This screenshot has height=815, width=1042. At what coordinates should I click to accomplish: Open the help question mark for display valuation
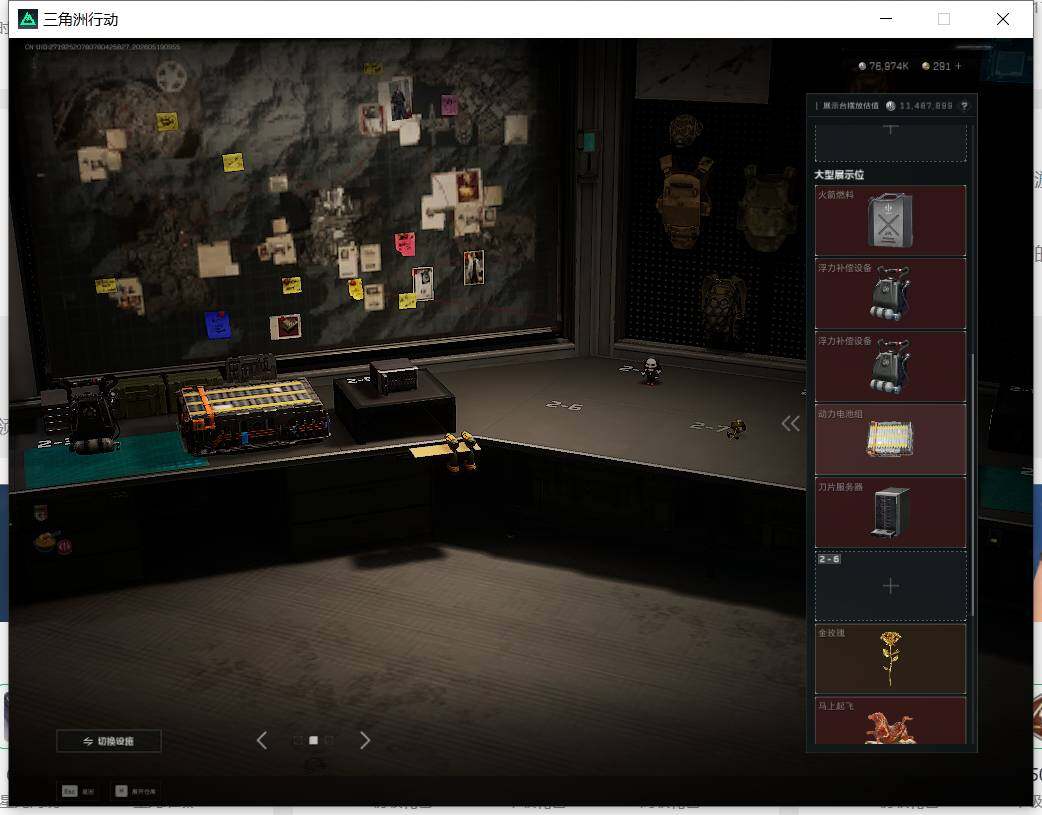(x=964, y=106)
